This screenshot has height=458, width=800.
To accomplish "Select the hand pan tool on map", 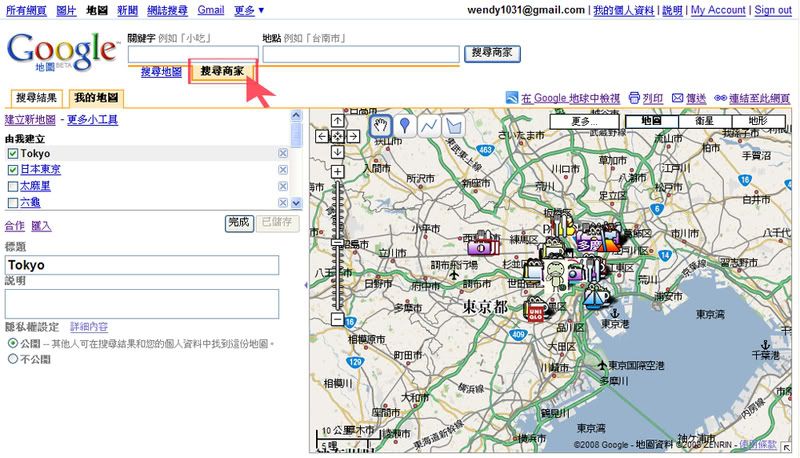I will 381,125.
